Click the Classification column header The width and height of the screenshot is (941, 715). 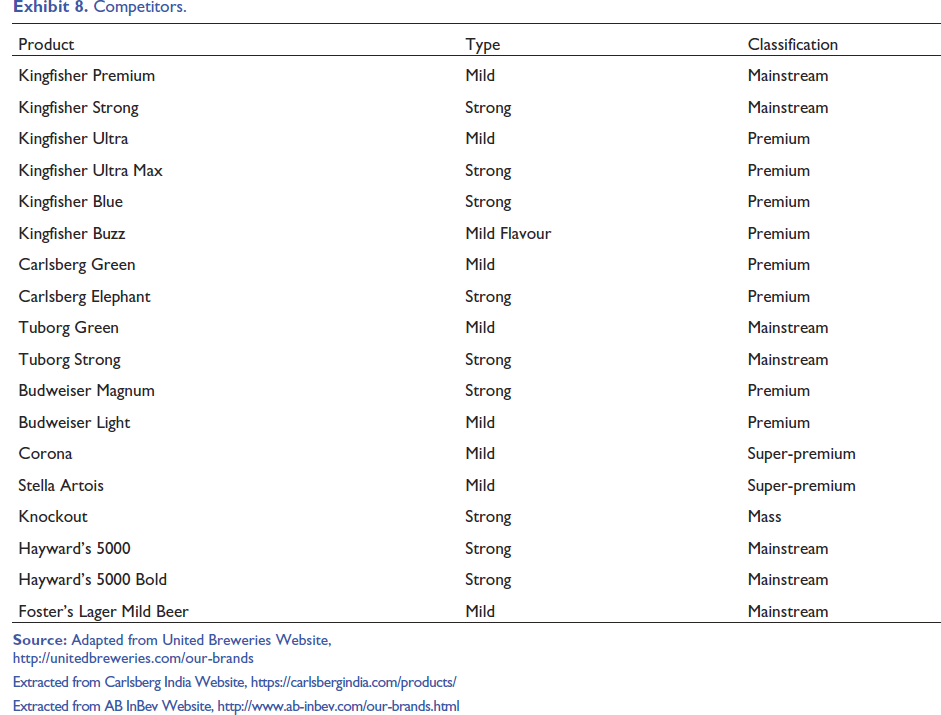pyautogui.click(x=792, y=44)
